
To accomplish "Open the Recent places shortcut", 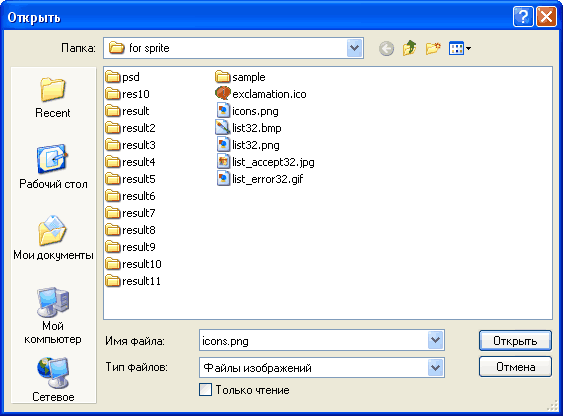I will 53,98.
